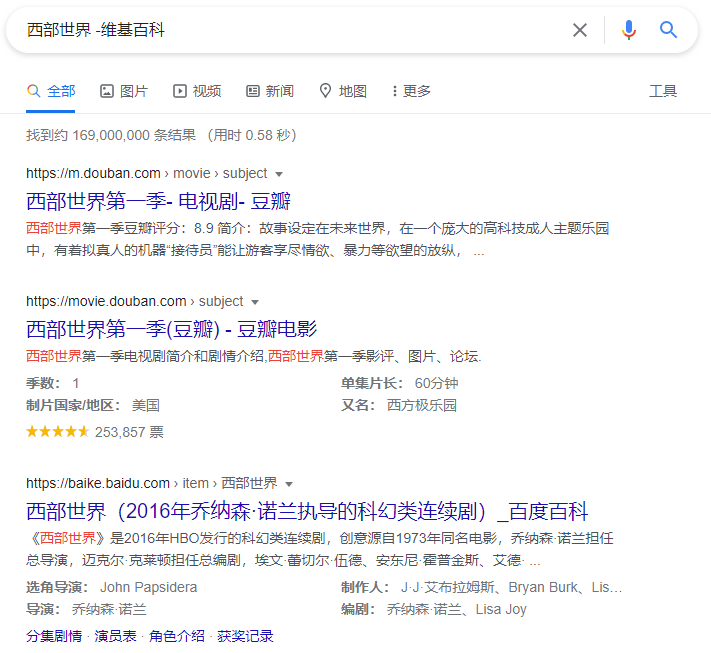Click the 又名: 西方极乐园 text

399,405
